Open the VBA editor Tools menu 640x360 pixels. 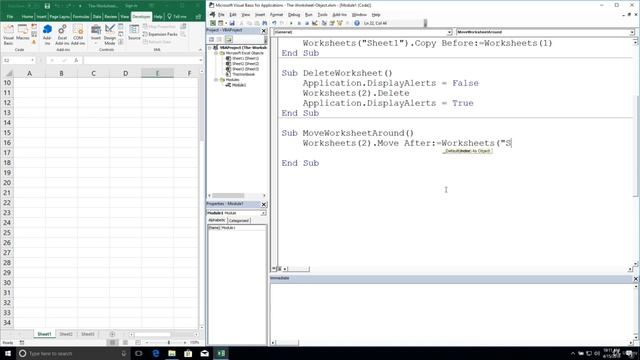click(322, 15)
